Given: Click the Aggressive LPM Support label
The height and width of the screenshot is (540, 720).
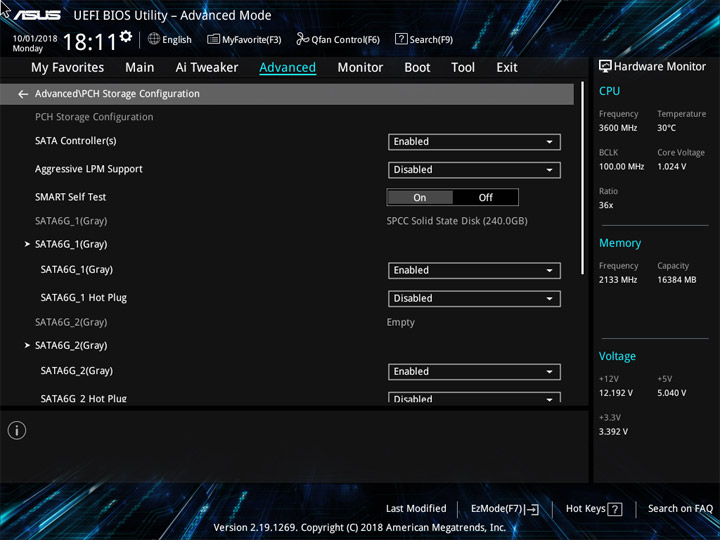Looking at the screenshot, I should (89, 169).
